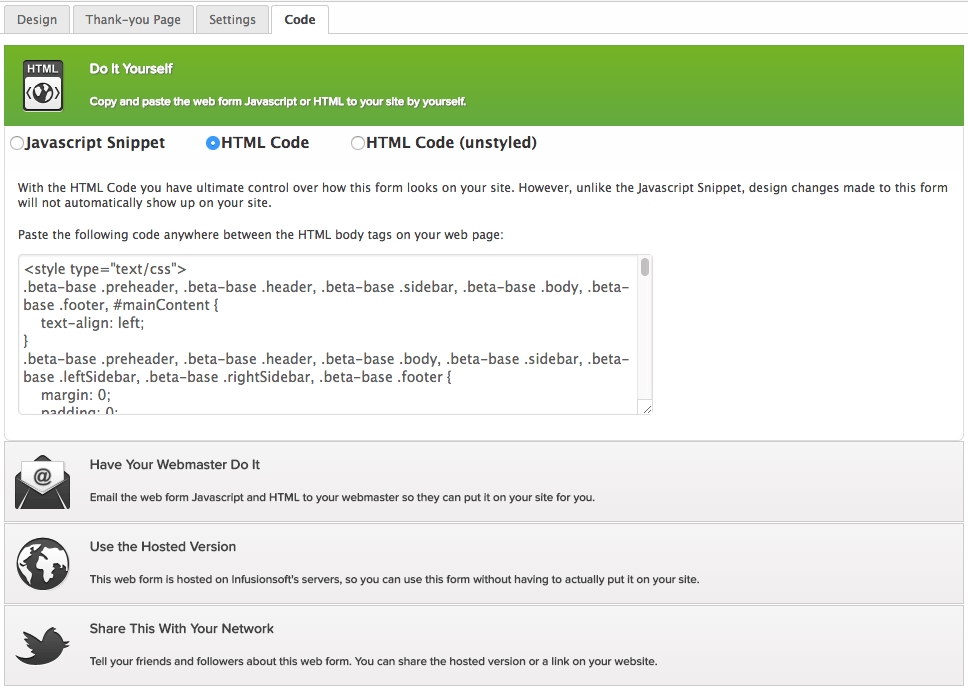Image resolution: width=968 pixels, height=688 pixels.
Task: Open the Thank-you Page tab
Action: (133, 19)
